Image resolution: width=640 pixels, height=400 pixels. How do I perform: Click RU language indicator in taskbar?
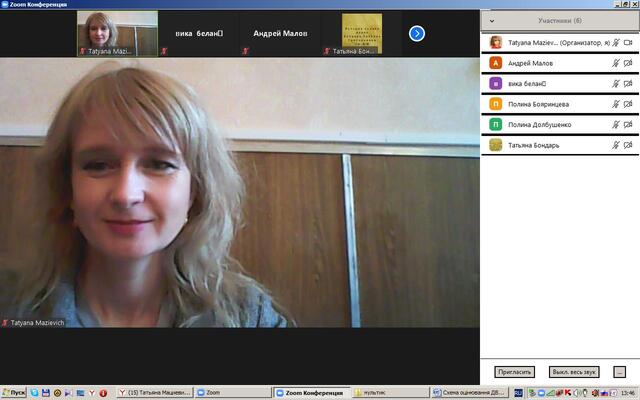(x=518, y=393)
